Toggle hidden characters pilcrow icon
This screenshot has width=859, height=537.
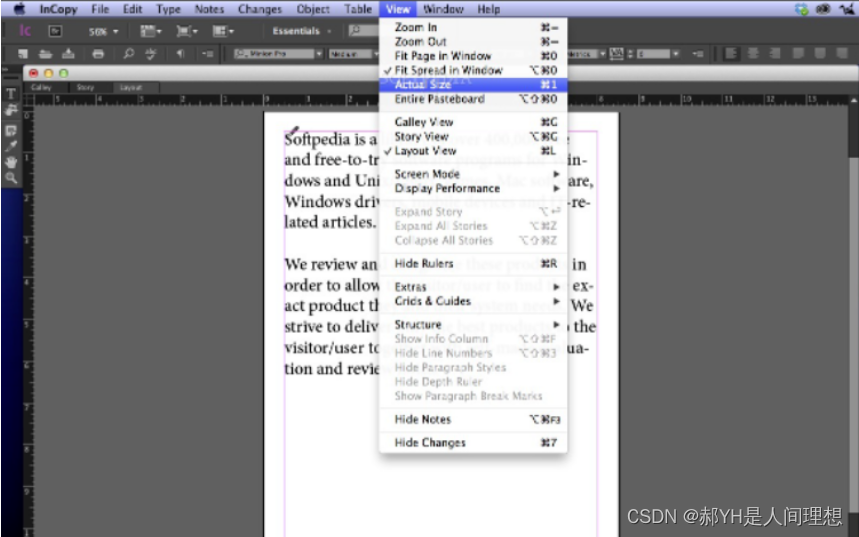(x=180, y=54)
